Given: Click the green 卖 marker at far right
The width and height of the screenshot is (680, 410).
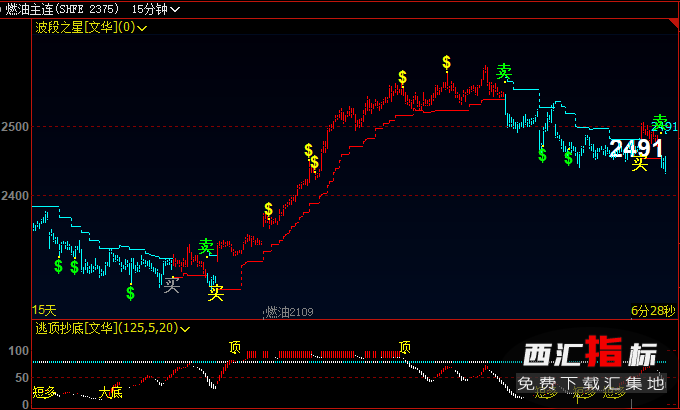Looking at the screenshot, I should point(660,122).
